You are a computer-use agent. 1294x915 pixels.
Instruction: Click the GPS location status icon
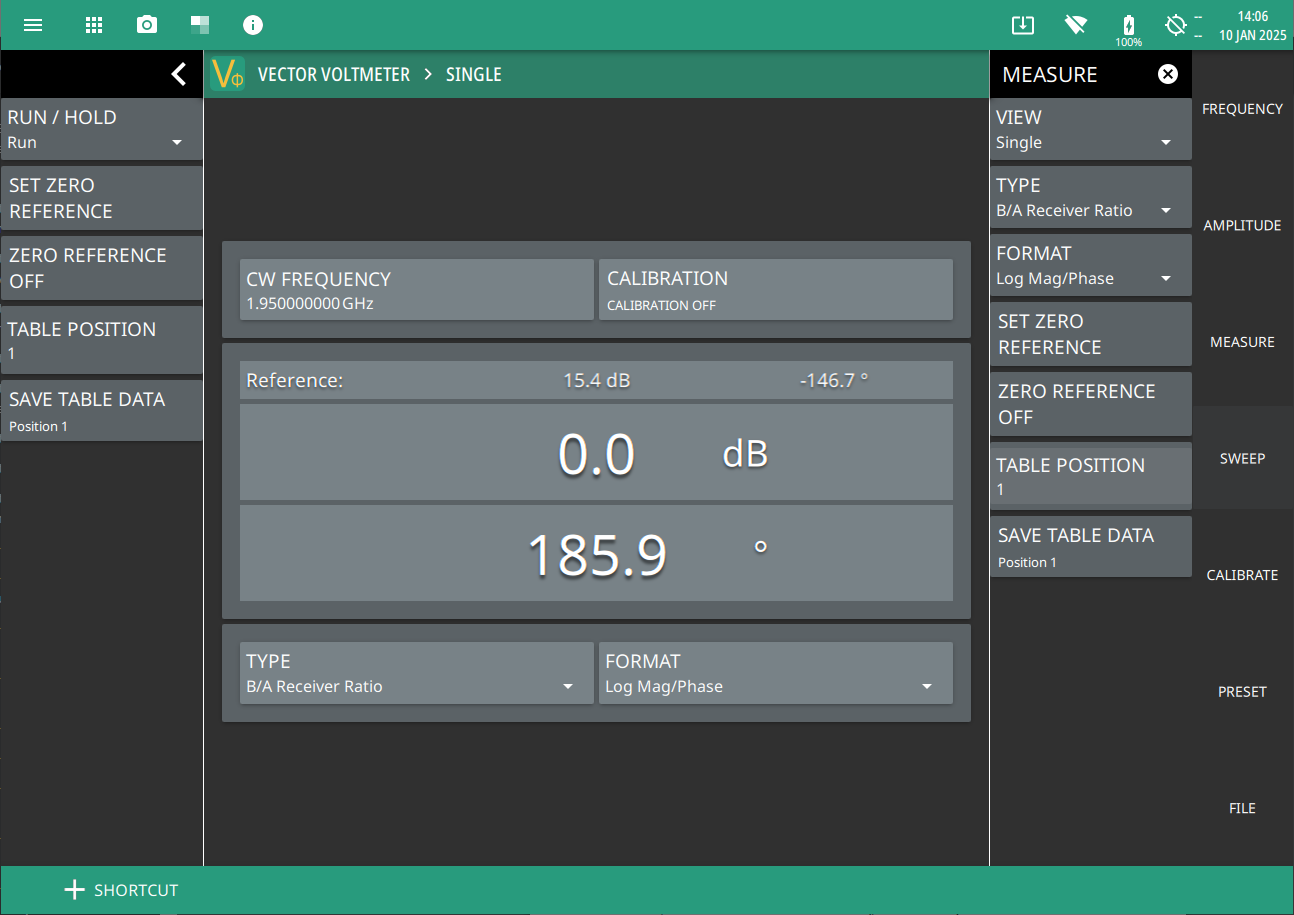1176,25
